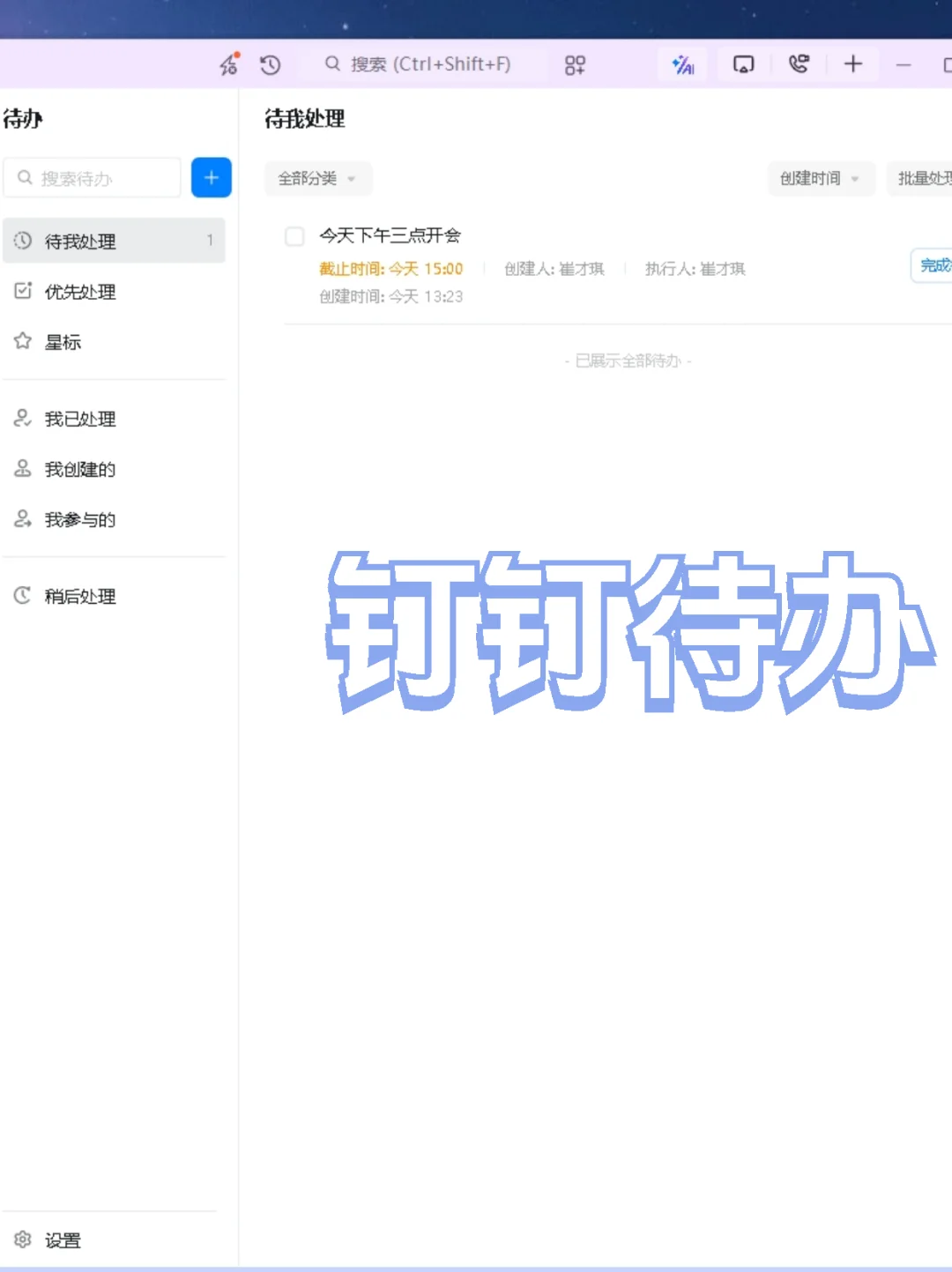Open the 全部分类 category dropdown

pos(317,178)
